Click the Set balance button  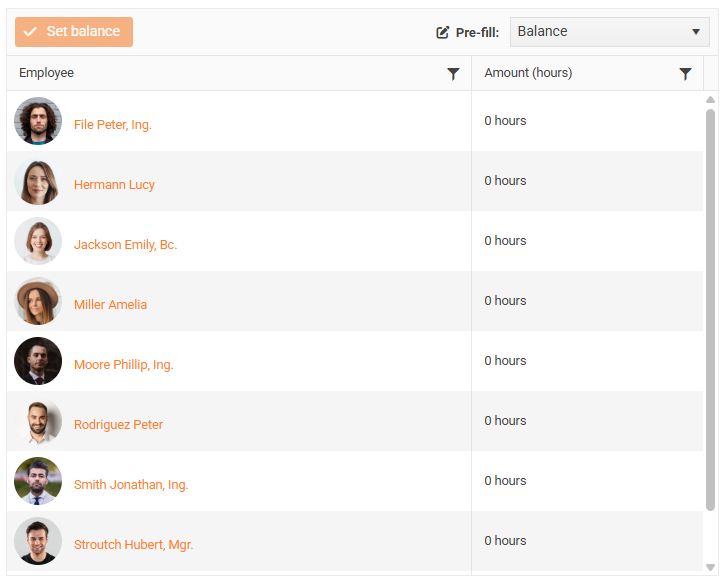point(74,32)
